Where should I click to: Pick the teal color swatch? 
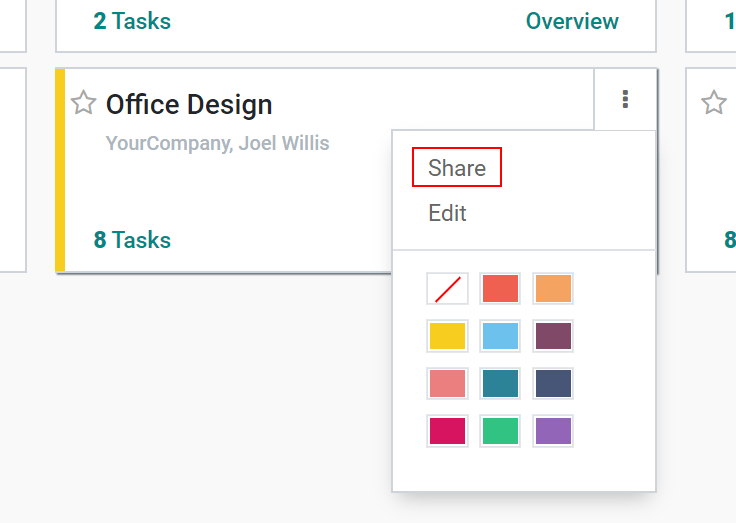coord(500,383)
